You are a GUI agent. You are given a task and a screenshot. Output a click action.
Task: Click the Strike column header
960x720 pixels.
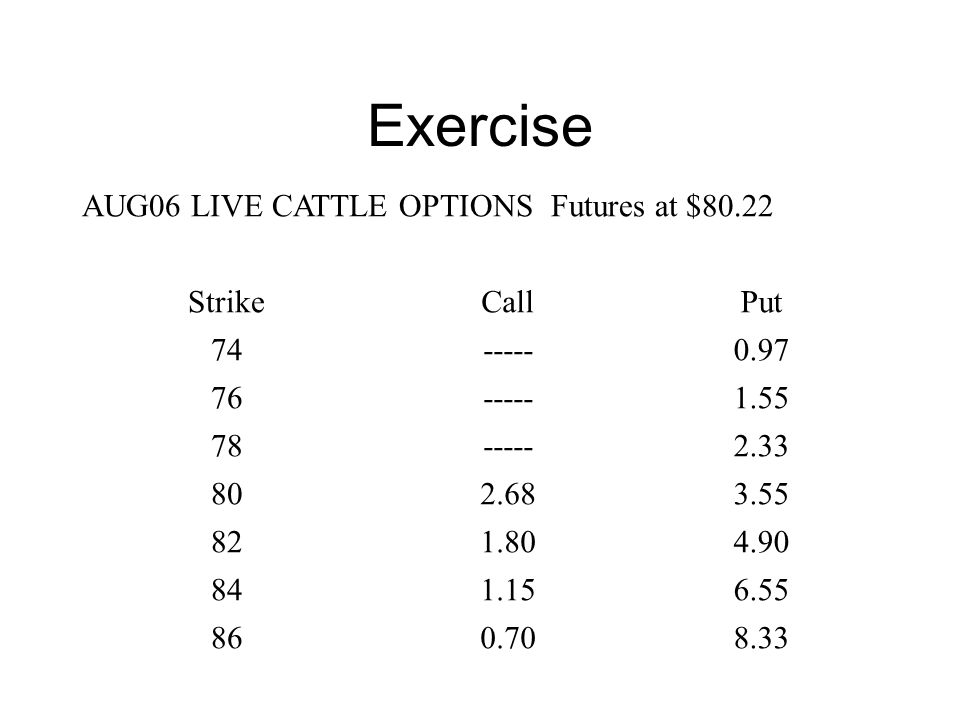tap(227, 302)
